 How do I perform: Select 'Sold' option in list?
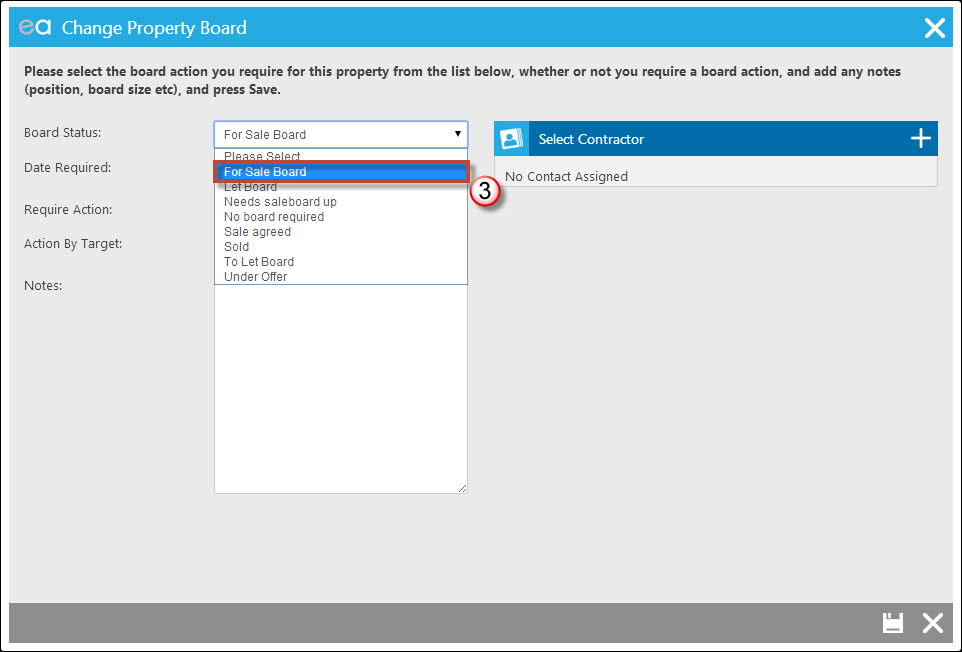tap(341, 247)
